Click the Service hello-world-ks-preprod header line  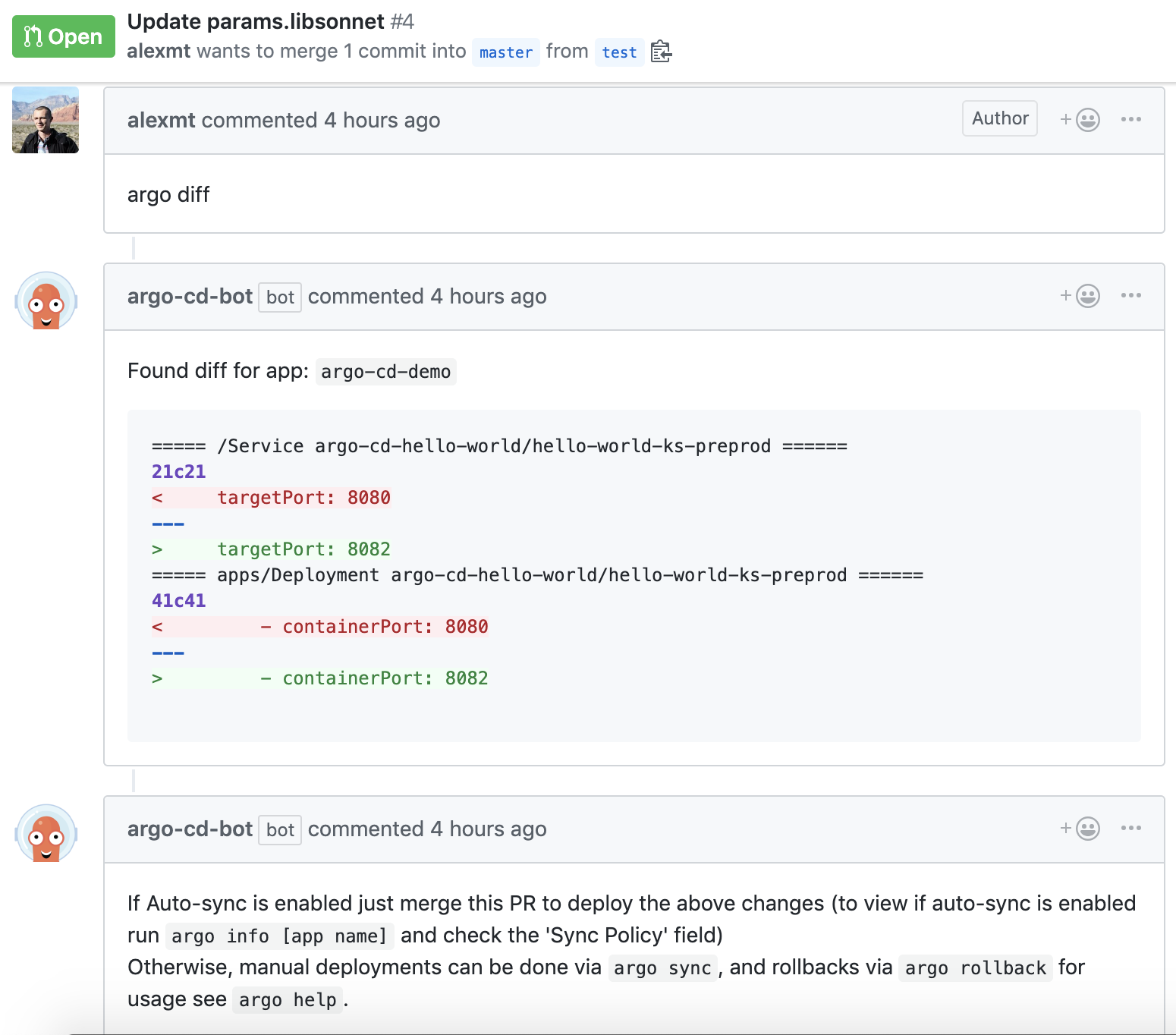click(499, 446)
